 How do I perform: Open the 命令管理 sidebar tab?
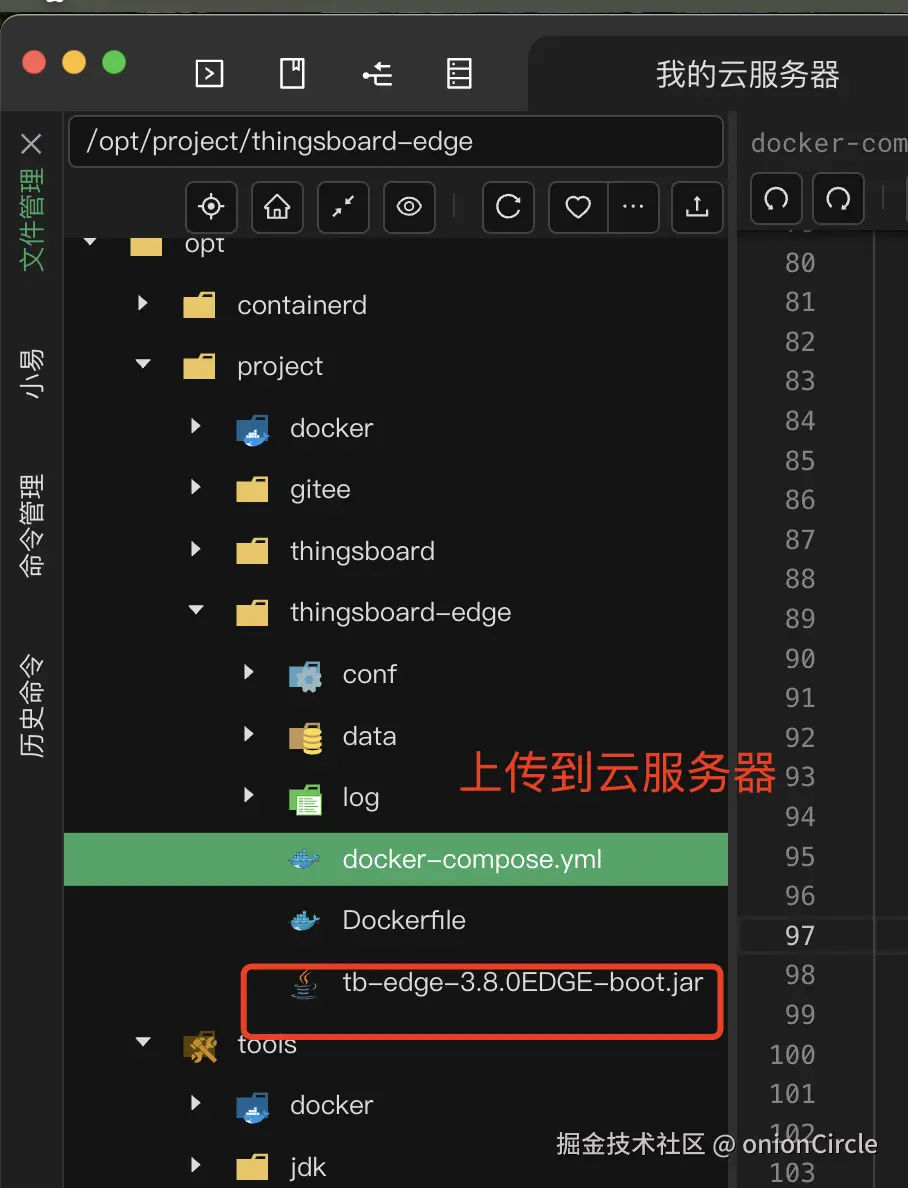point(32,526)
